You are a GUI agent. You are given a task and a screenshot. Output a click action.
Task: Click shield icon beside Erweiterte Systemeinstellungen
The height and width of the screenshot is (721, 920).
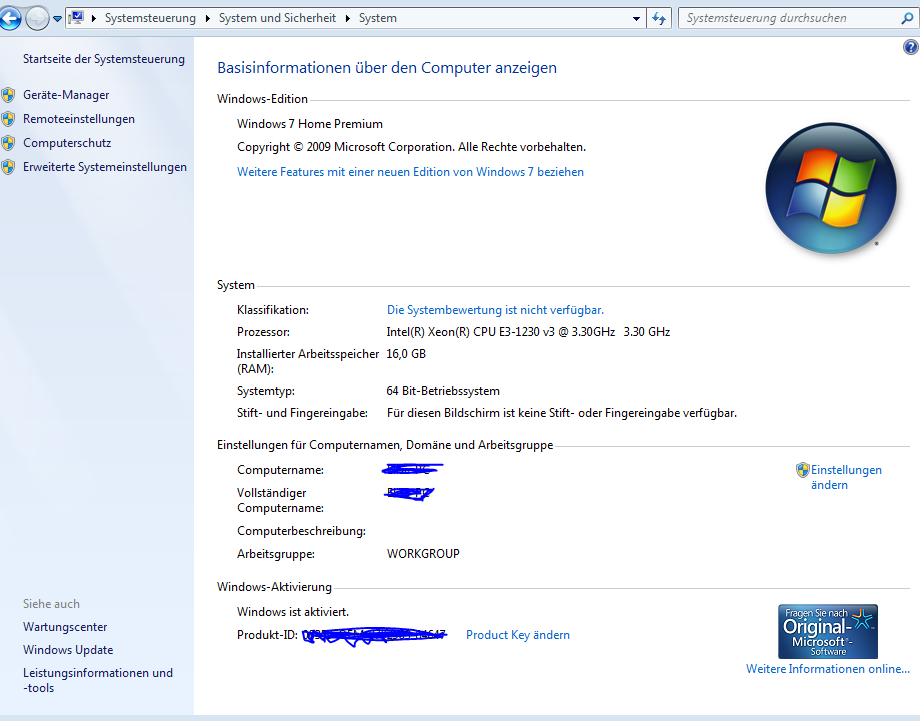8,167
